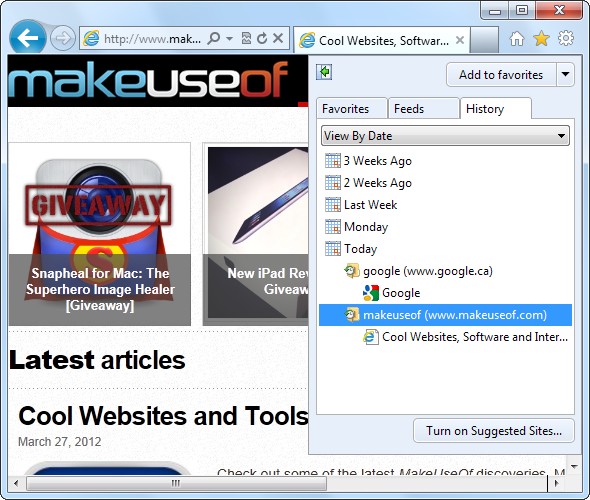
Task: Open Favorites with the star icon
Action: coord(541,38)
